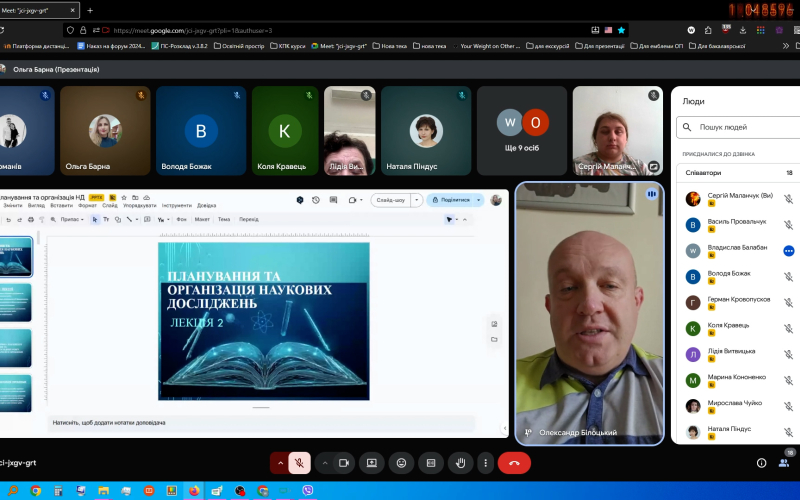
Task: Click the people icon with 18 badge
Action: tap(784, 463)
